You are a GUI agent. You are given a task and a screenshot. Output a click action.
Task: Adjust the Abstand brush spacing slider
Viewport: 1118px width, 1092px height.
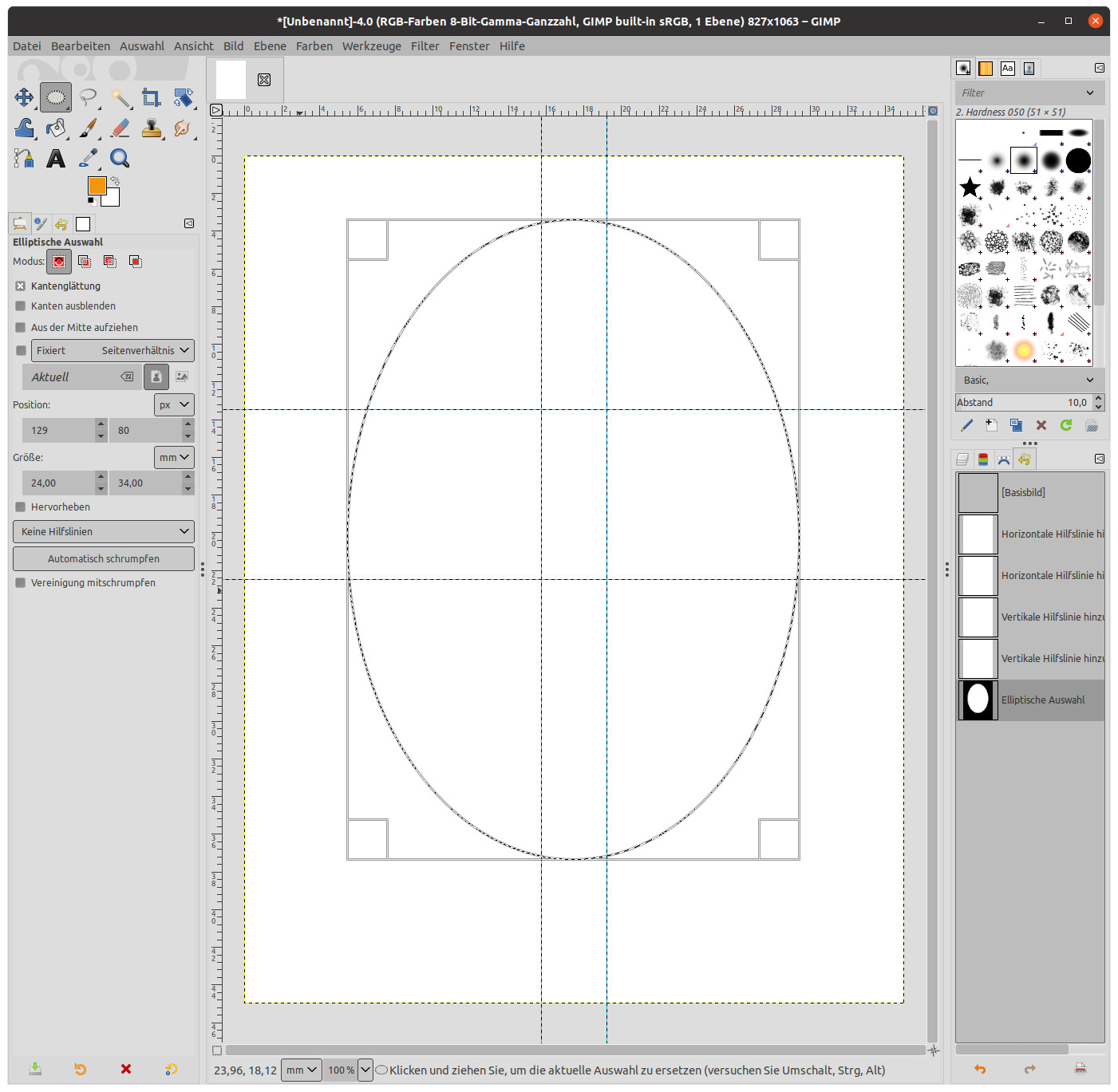[1024, 402]
